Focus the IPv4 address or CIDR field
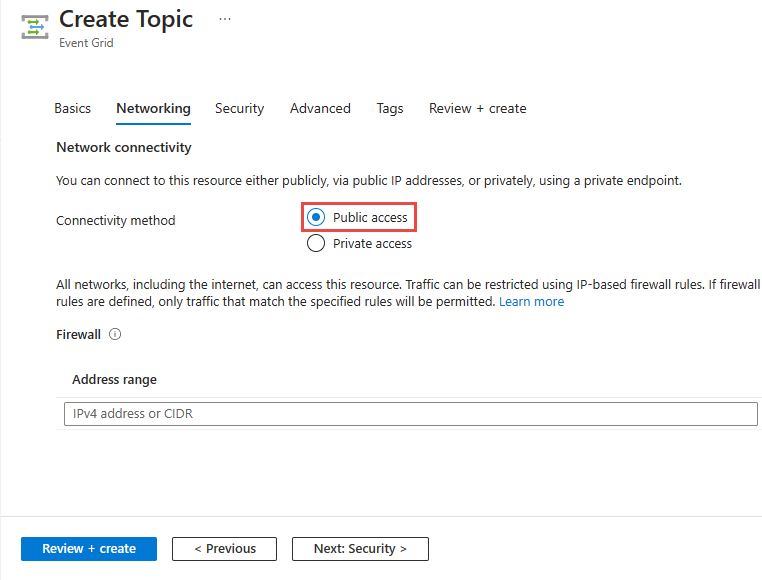Screen dimensions: 762x580 point(410,413)
